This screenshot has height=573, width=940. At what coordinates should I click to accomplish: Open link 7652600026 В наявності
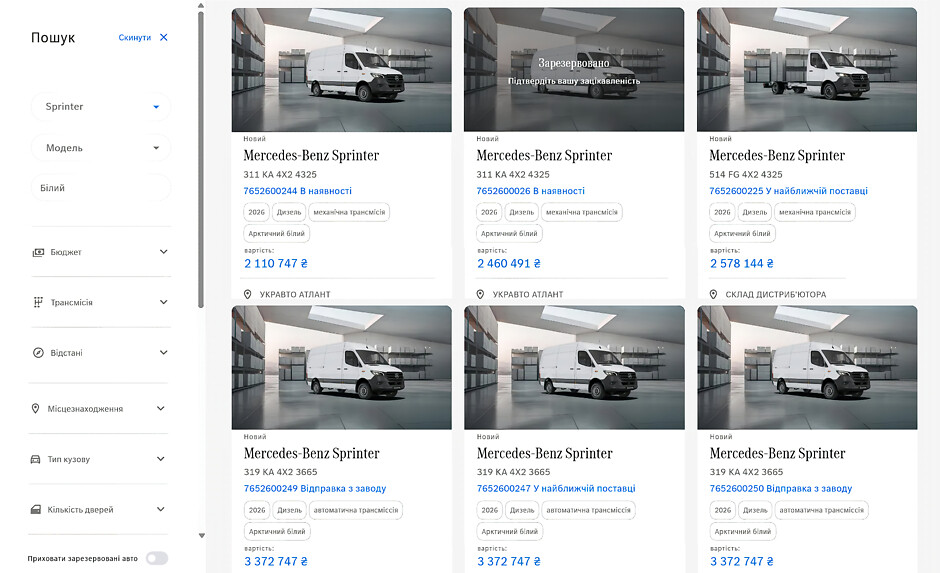pos(531,191)
